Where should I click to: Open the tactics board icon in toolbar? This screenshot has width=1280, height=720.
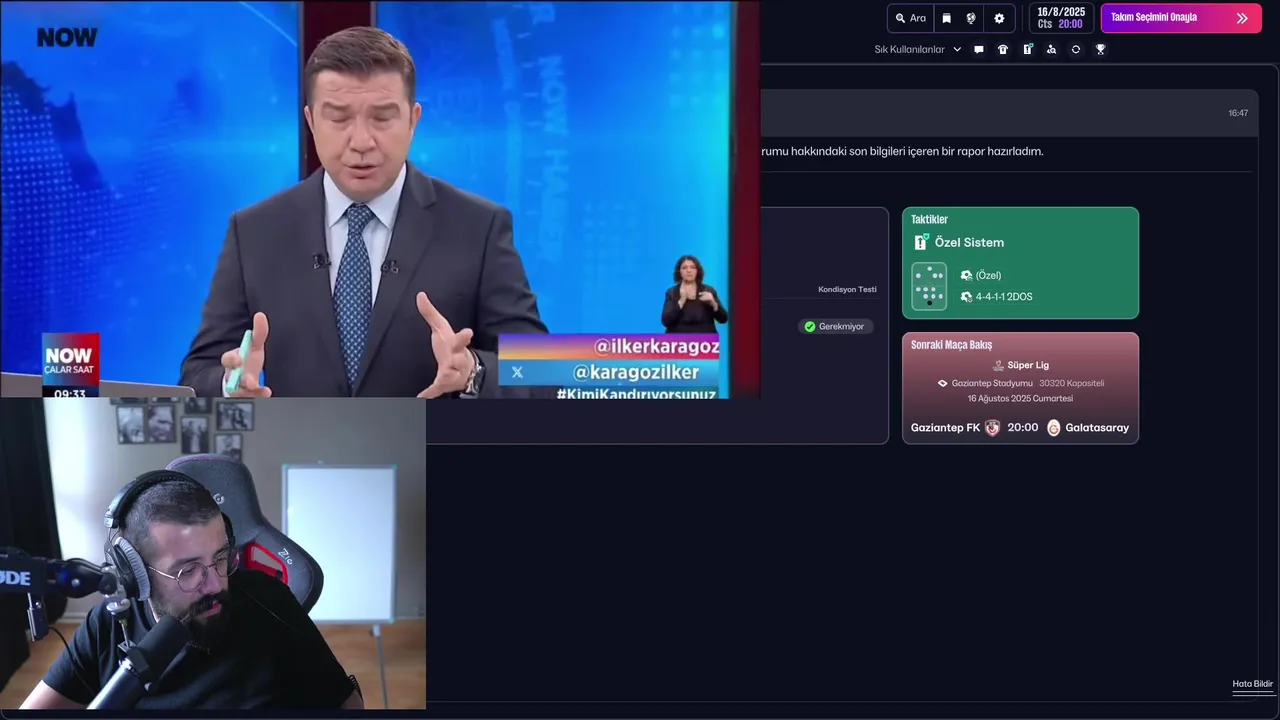point(1027,49)
